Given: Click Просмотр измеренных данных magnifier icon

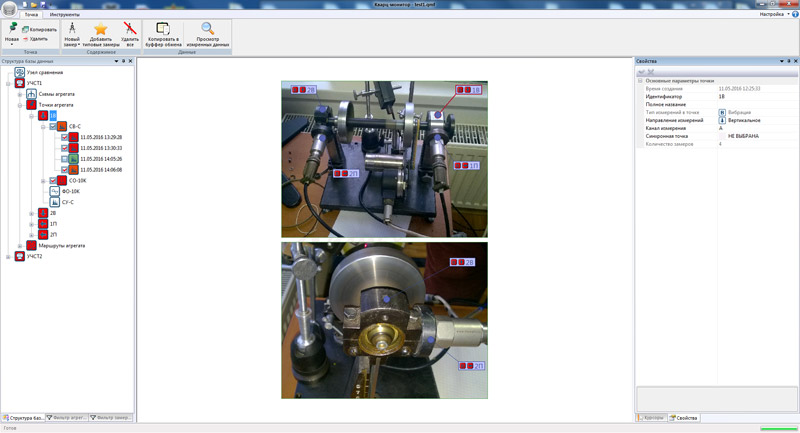Looking at the screenshot, I should [x=208, y=29].
